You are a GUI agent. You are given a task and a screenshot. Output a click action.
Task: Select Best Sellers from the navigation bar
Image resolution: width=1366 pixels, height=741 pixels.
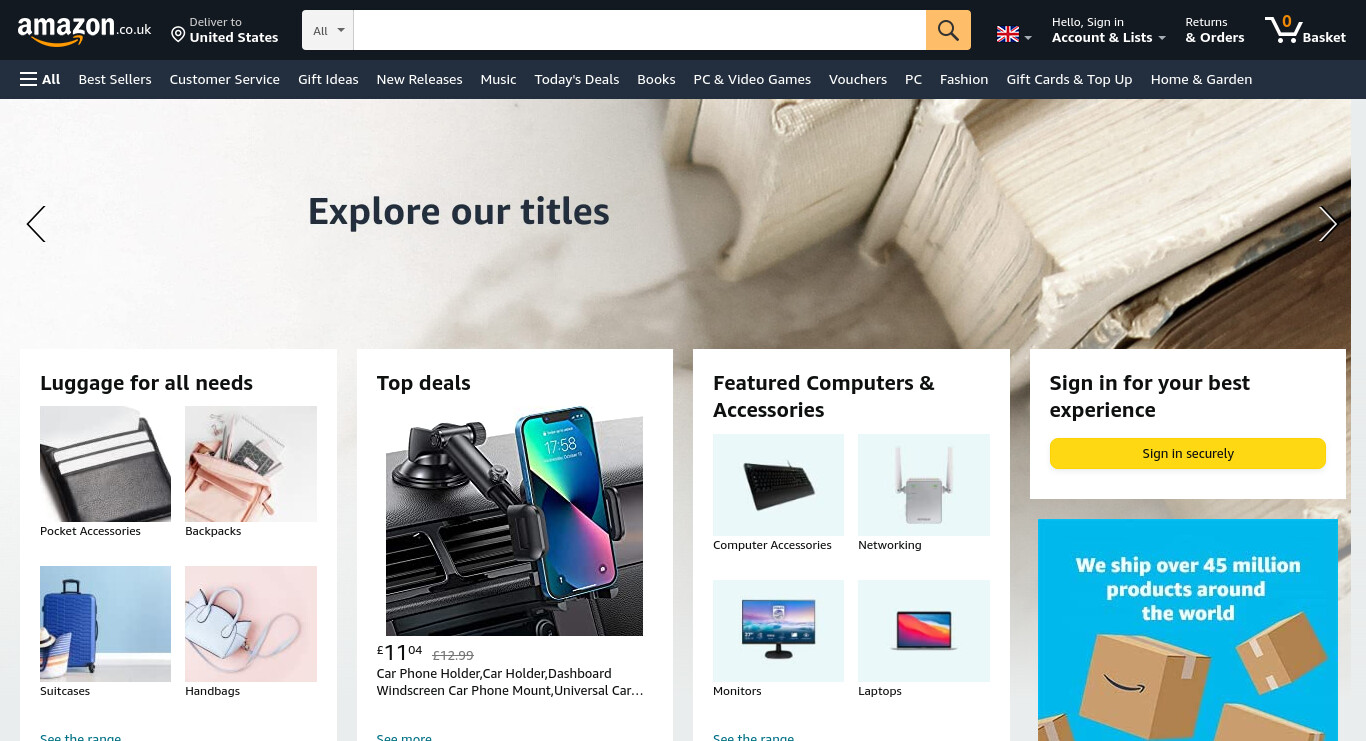coord(115,79)
